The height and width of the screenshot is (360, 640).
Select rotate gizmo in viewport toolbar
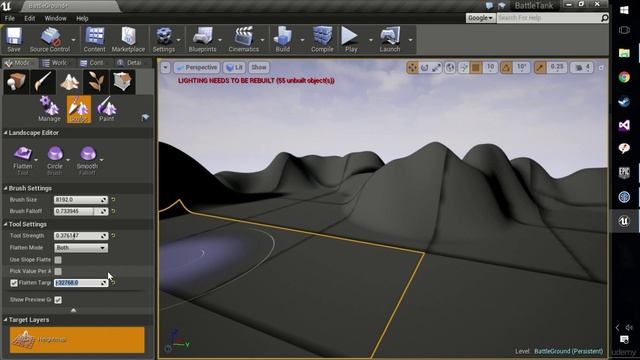[x=424, y=67]
